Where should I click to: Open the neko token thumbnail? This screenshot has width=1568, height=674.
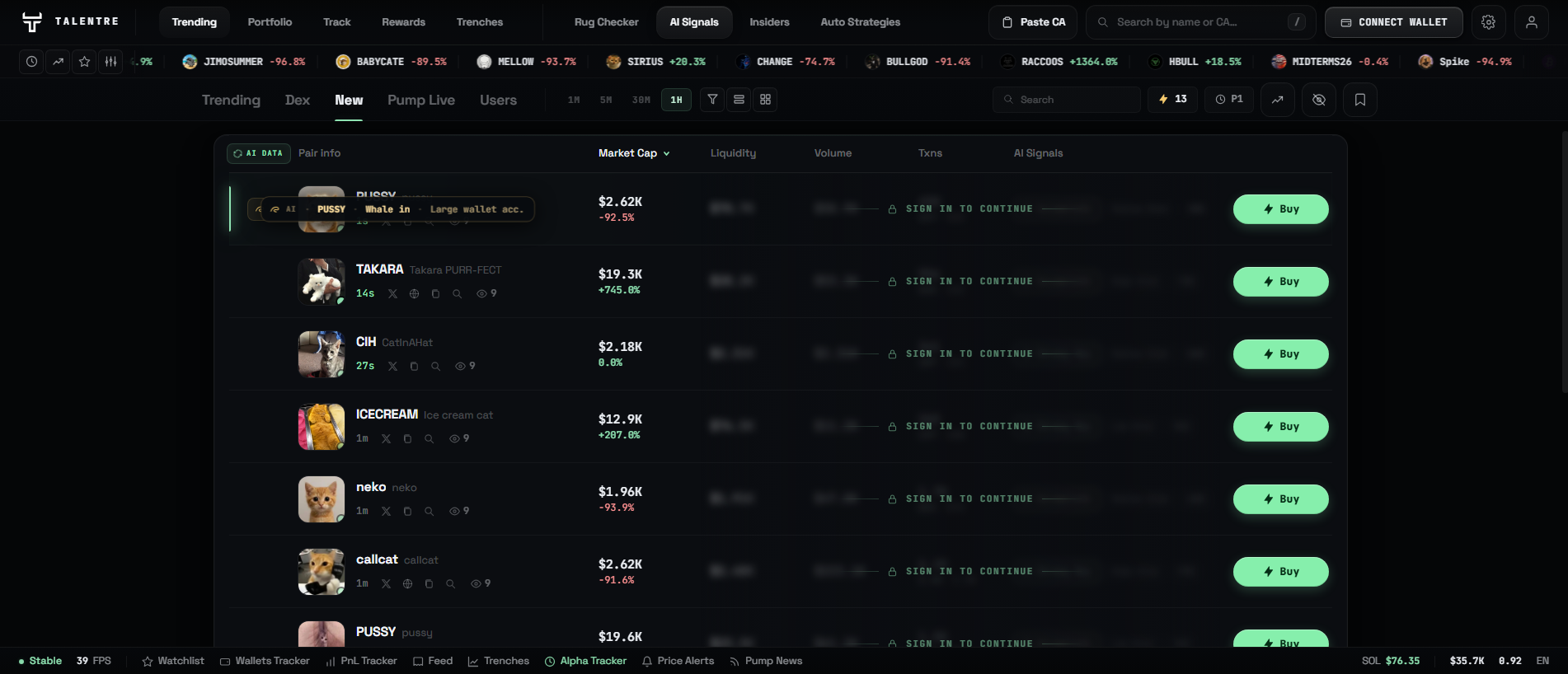point(322,499)
